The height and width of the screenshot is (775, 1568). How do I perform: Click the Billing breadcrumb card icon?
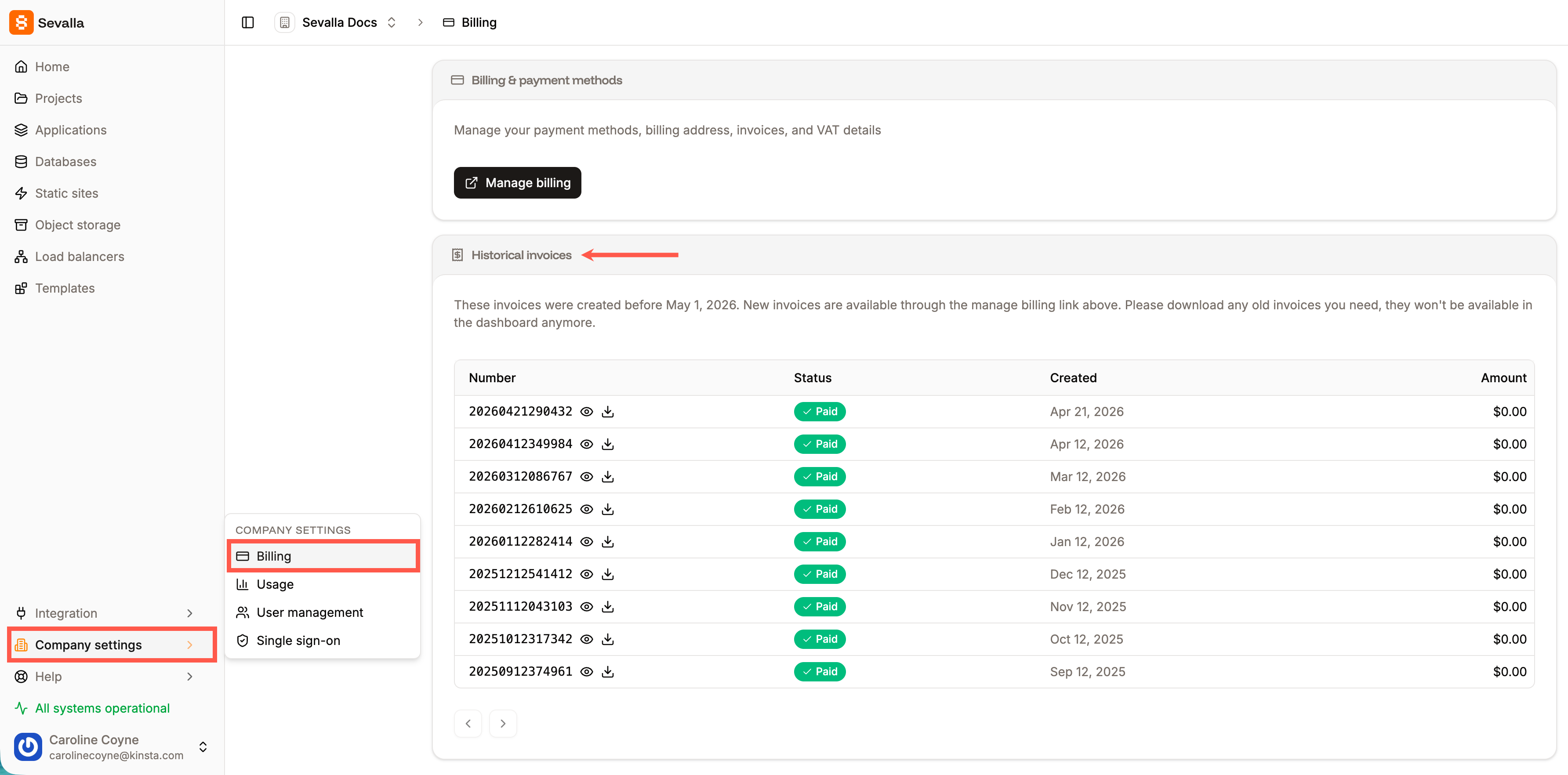point(449,22)
